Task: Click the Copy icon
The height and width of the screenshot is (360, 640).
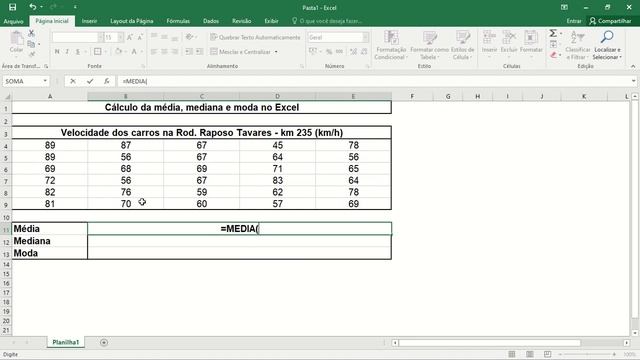Action: pos(31,44)
